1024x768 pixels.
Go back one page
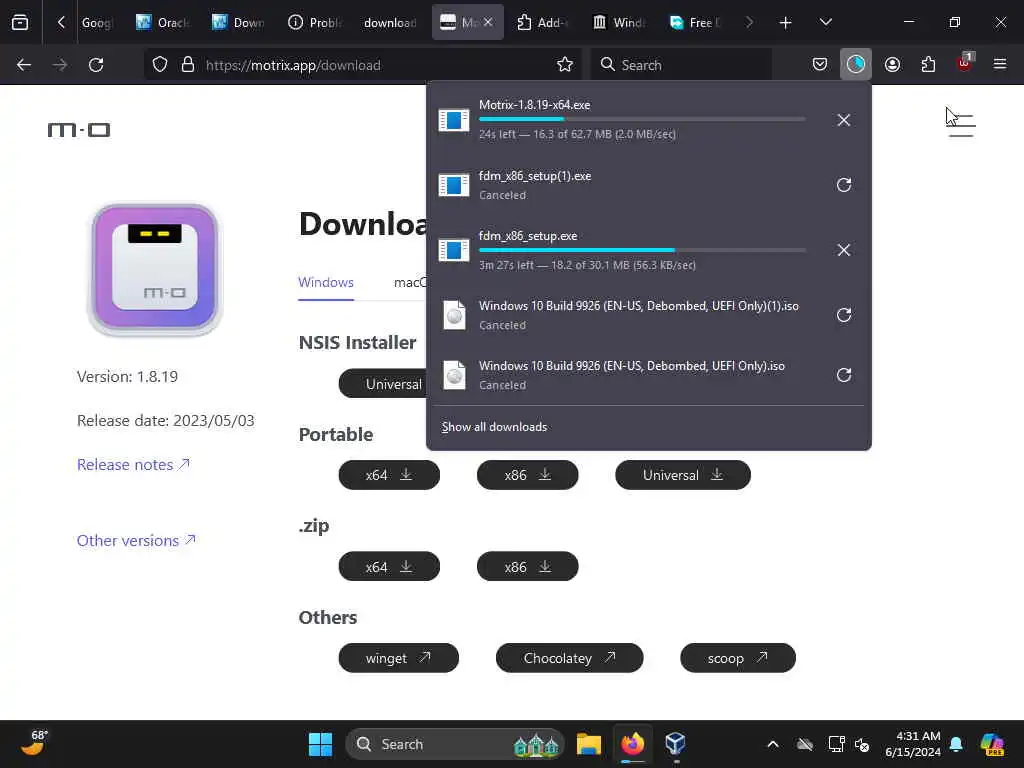(24, 65)
